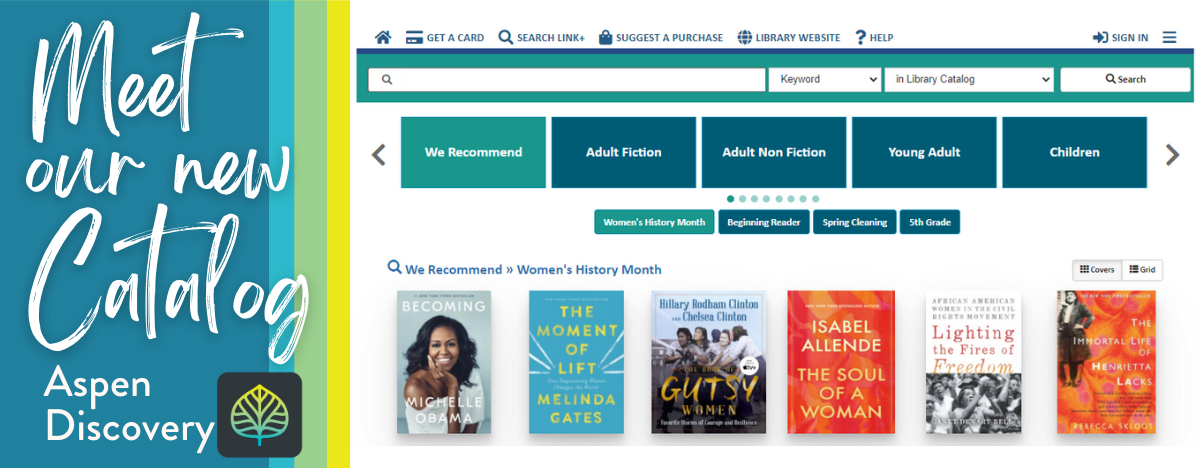Viewport: 1200px width, 468px height.
Task: Go back with the left chevron arrow
Action: [379, 154]
